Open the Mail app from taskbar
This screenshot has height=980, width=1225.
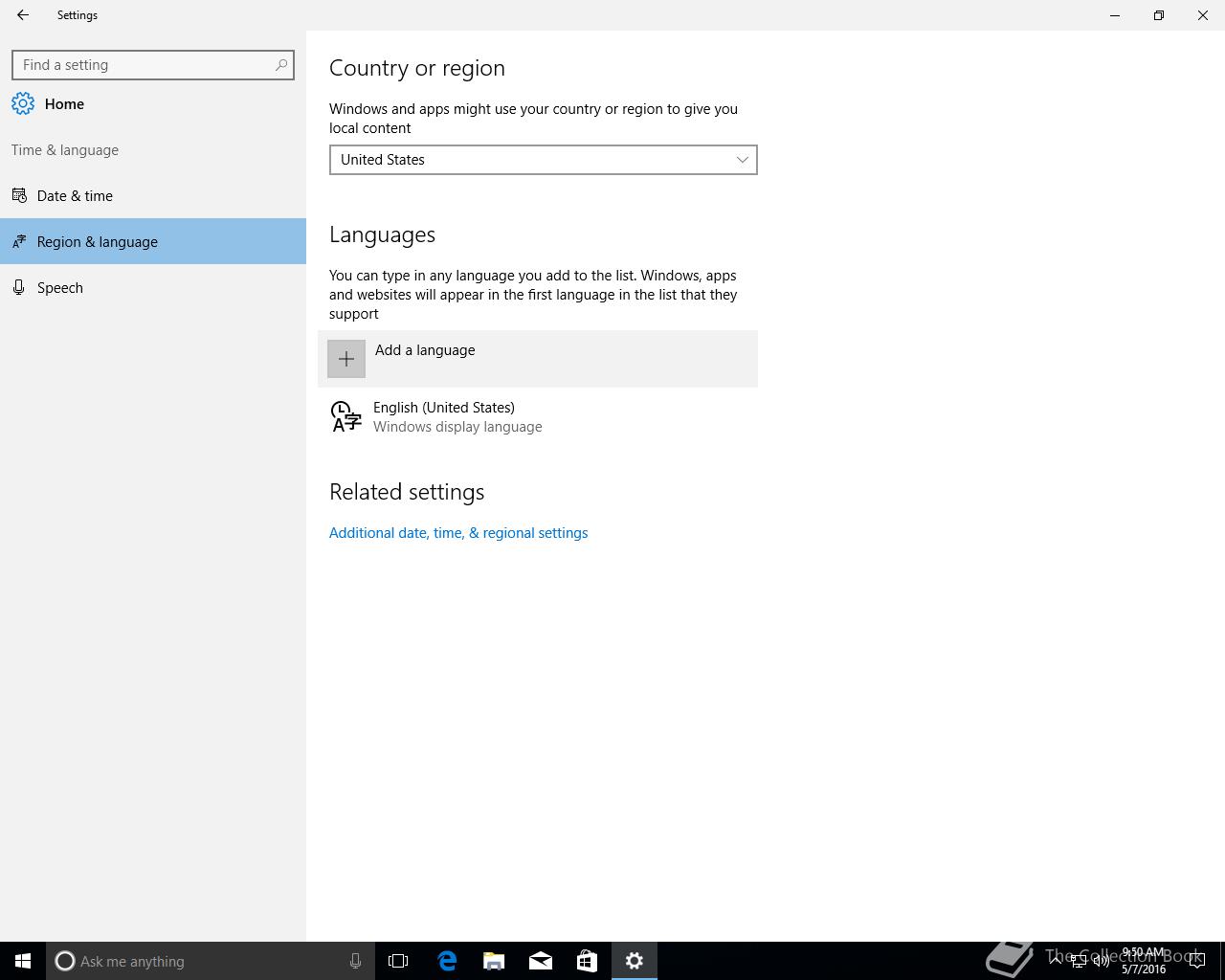(x=541, y=961)
